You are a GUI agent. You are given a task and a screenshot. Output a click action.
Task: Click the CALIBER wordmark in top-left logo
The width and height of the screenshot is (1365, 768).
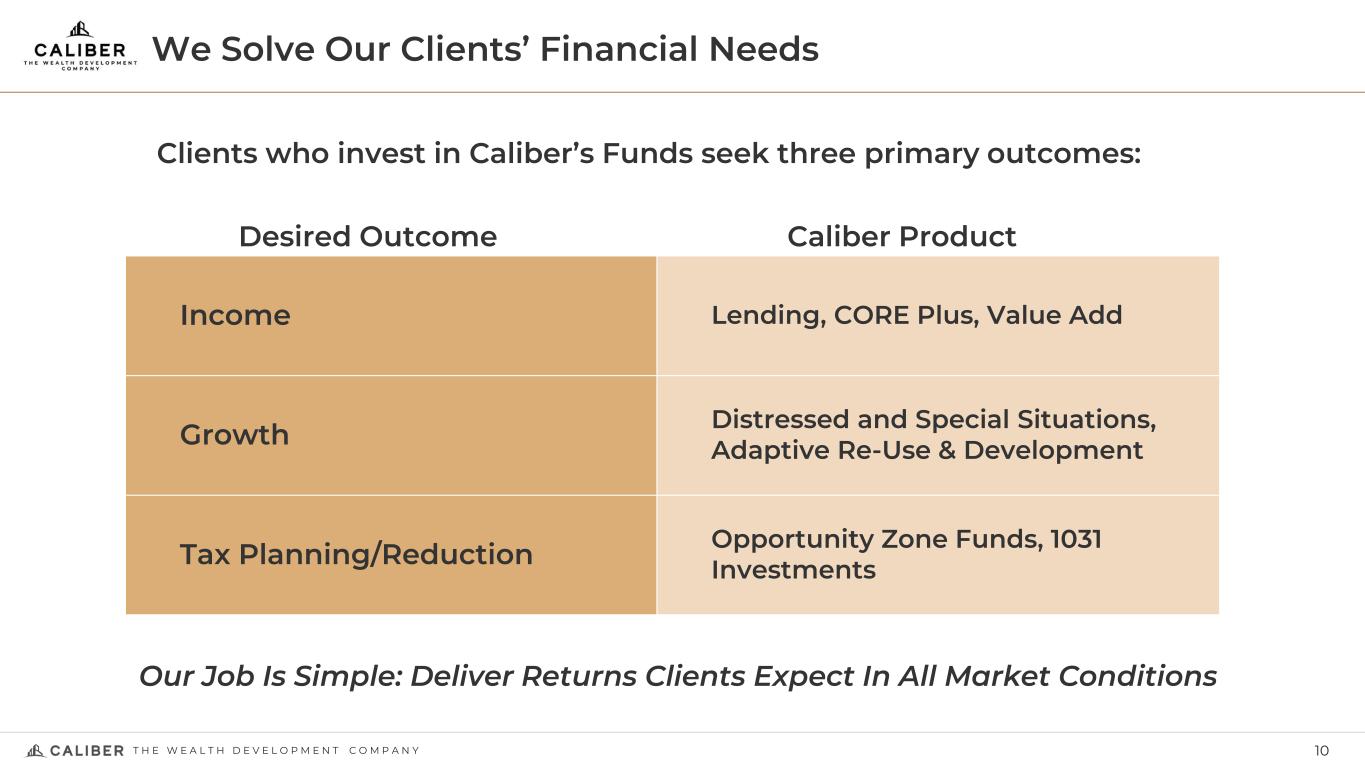[x=80, y=50]
